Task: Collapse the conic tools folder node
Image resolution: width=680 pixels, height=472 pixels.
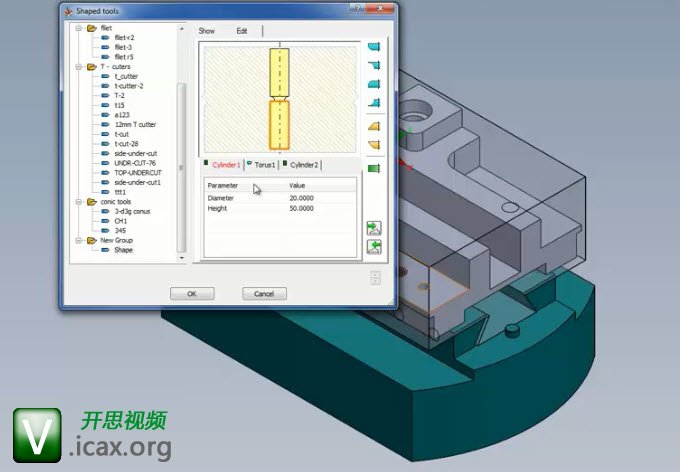Action: tap(78, 202)
